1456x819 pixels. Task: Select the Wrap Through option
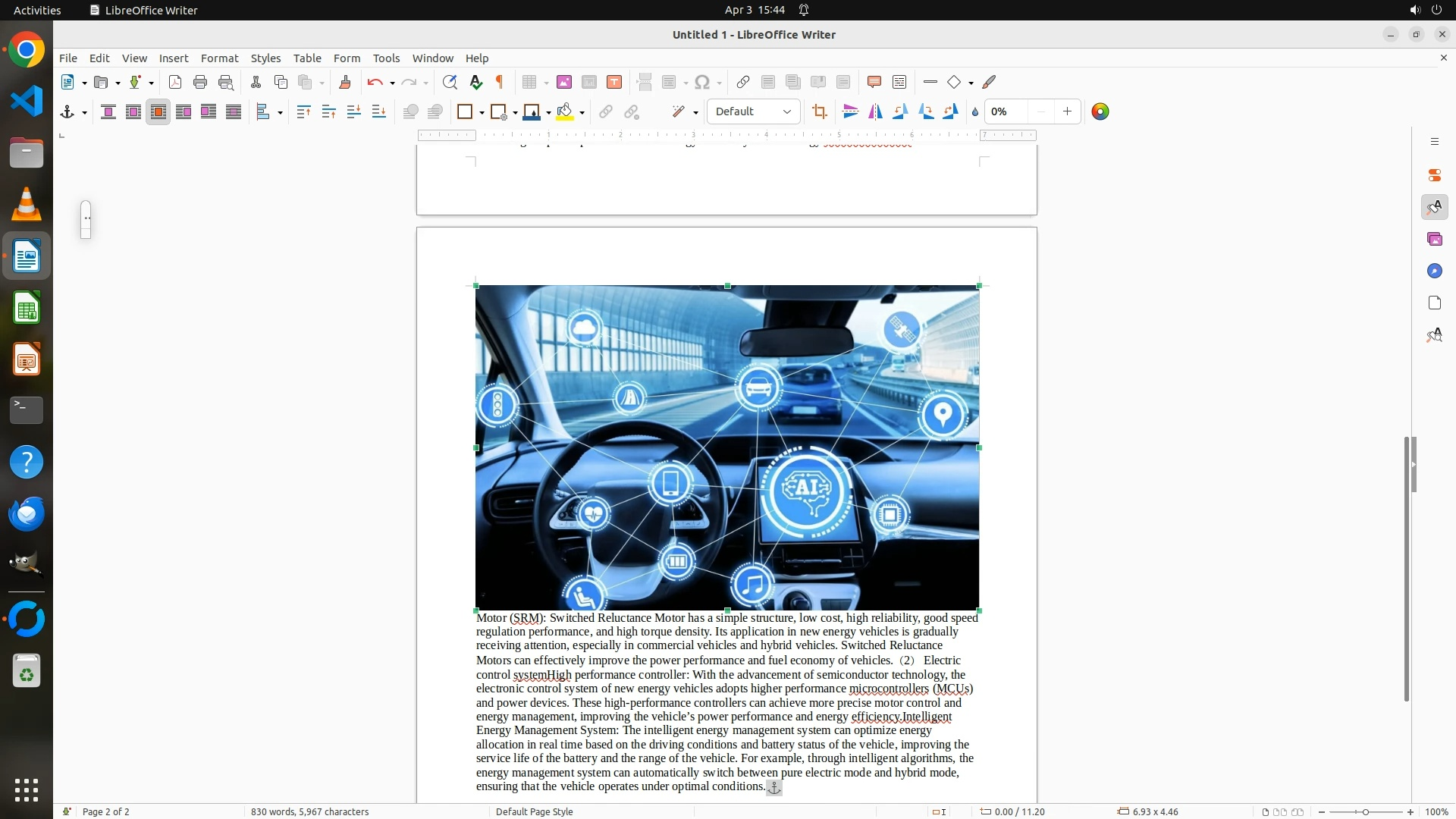pyautogui.click(x=234, y=112)
